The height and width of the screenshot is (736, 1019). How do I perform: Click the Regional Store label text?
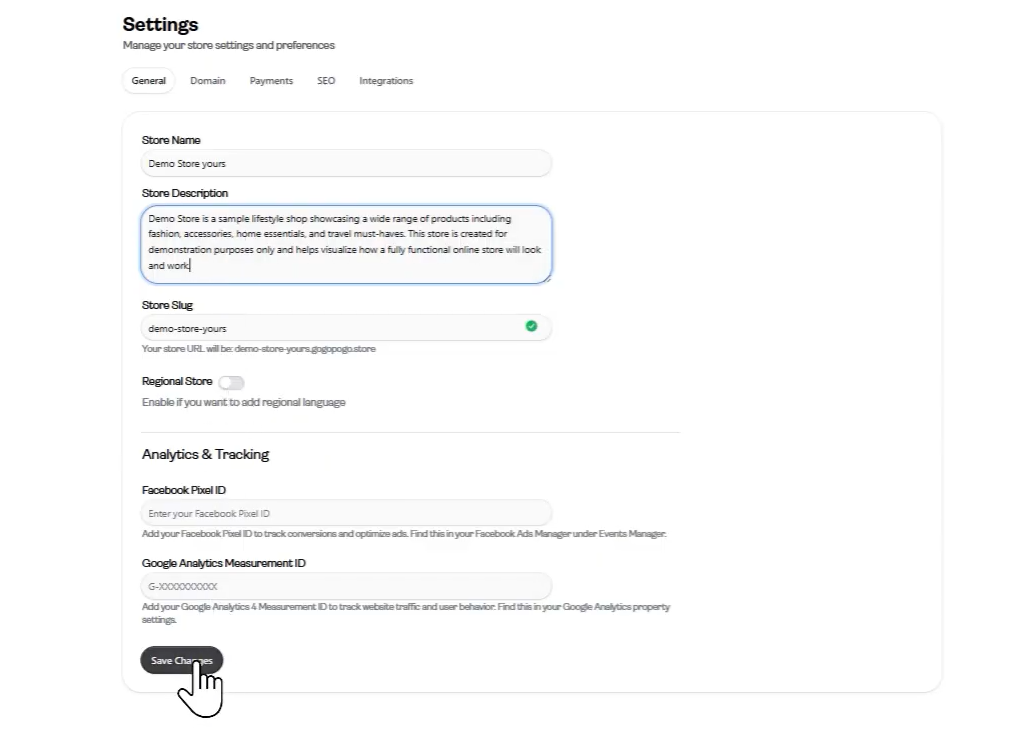177,381
